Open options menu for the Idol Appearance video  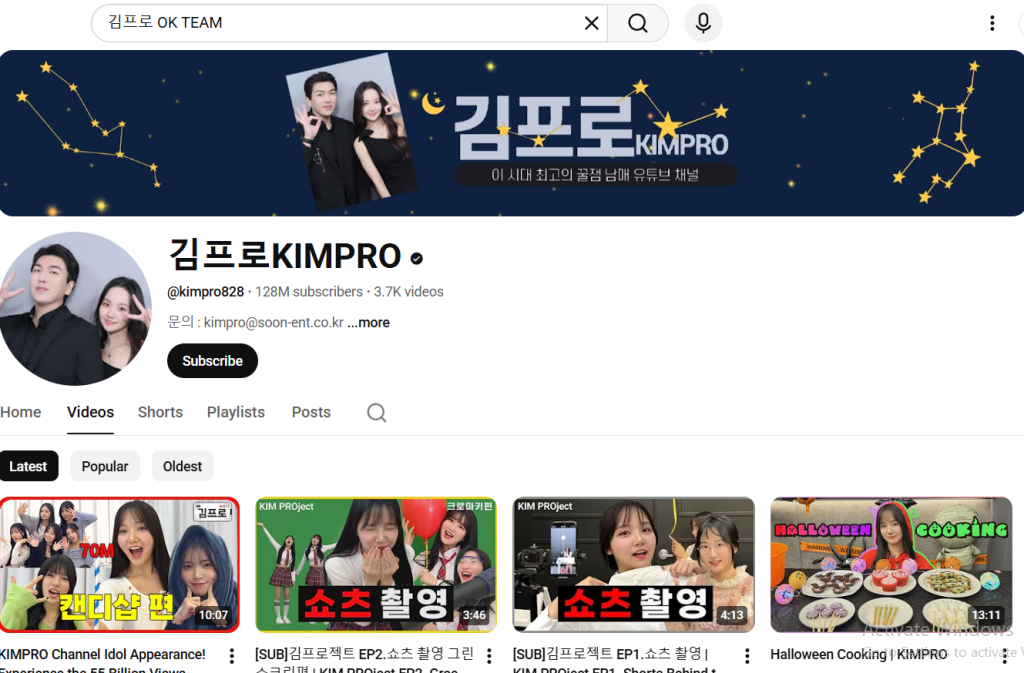tap(231, 656)
